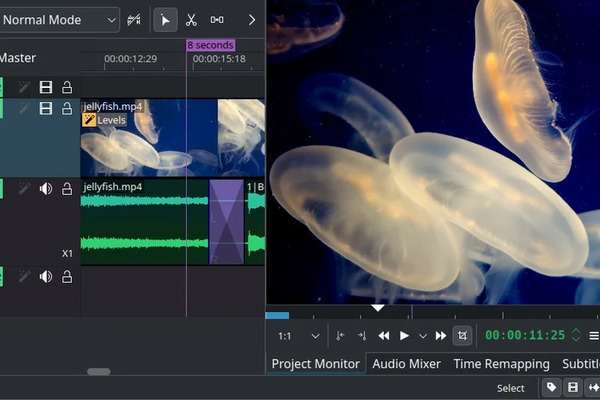Screen dimensions: 600x400
Task: Lock the jellyfish.mp4 video track
Action: tap(67, 107)
